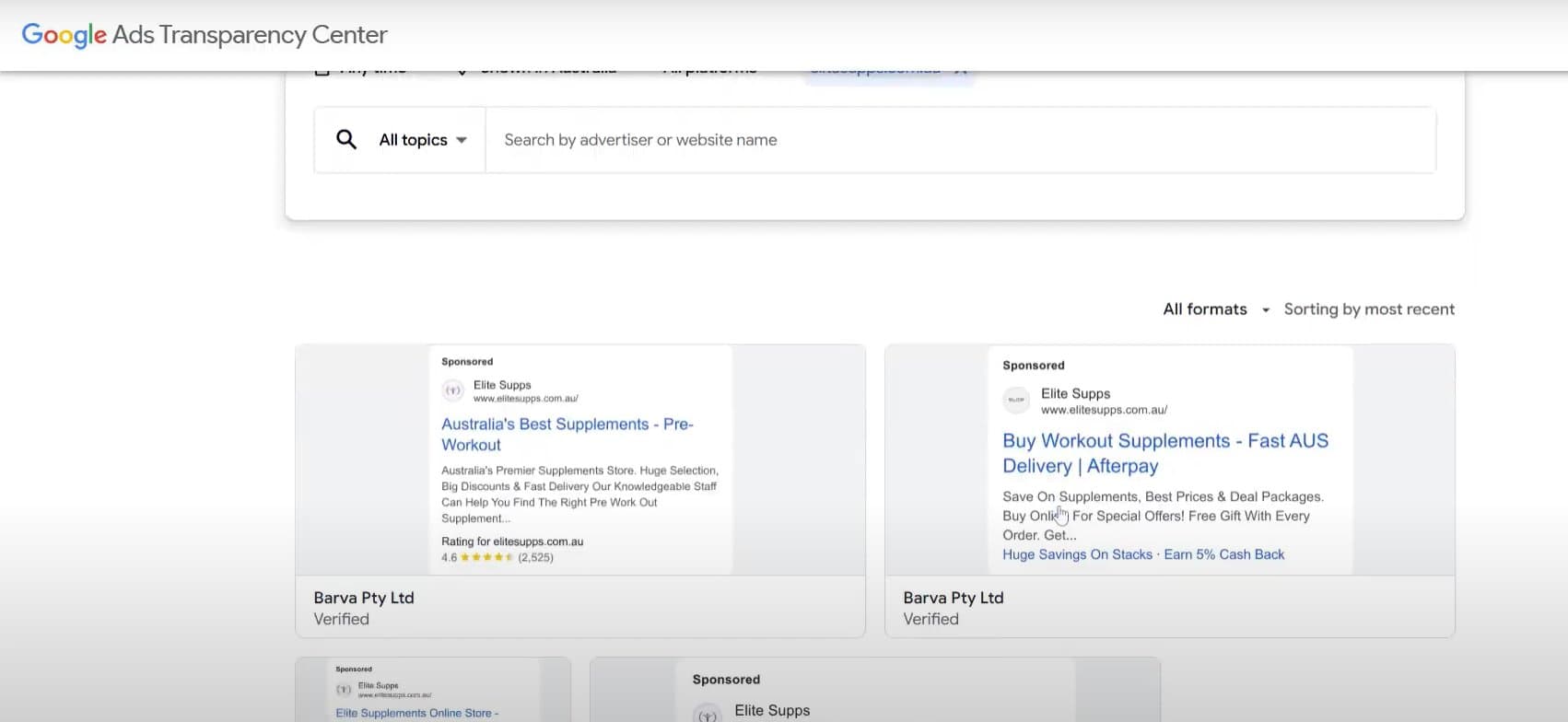Open "Buy Workout Supplements - Fast AUS Delivery" headline

pos(1164,453)
